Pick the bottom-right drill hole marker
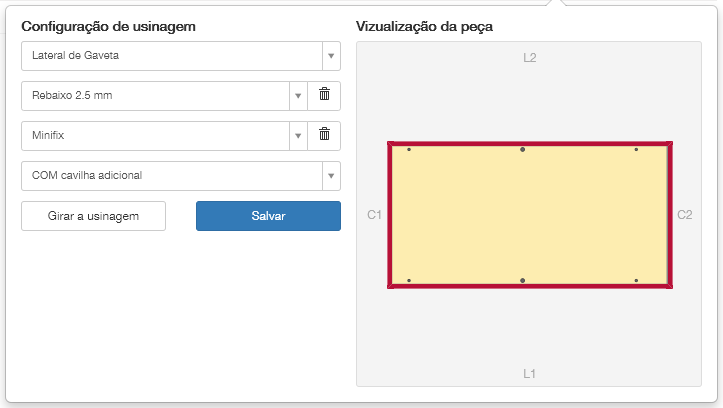This screenshot has height=408, width=723. coord(636,281)
